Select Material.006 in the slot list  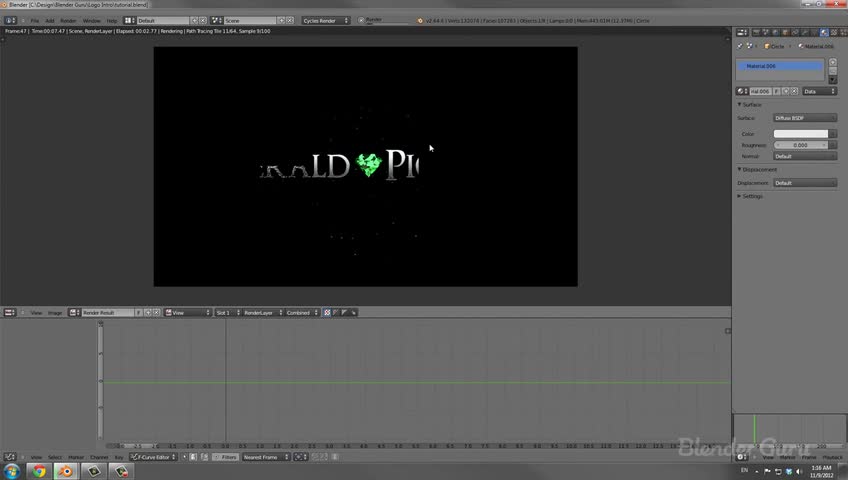click(x=780, y=66)
